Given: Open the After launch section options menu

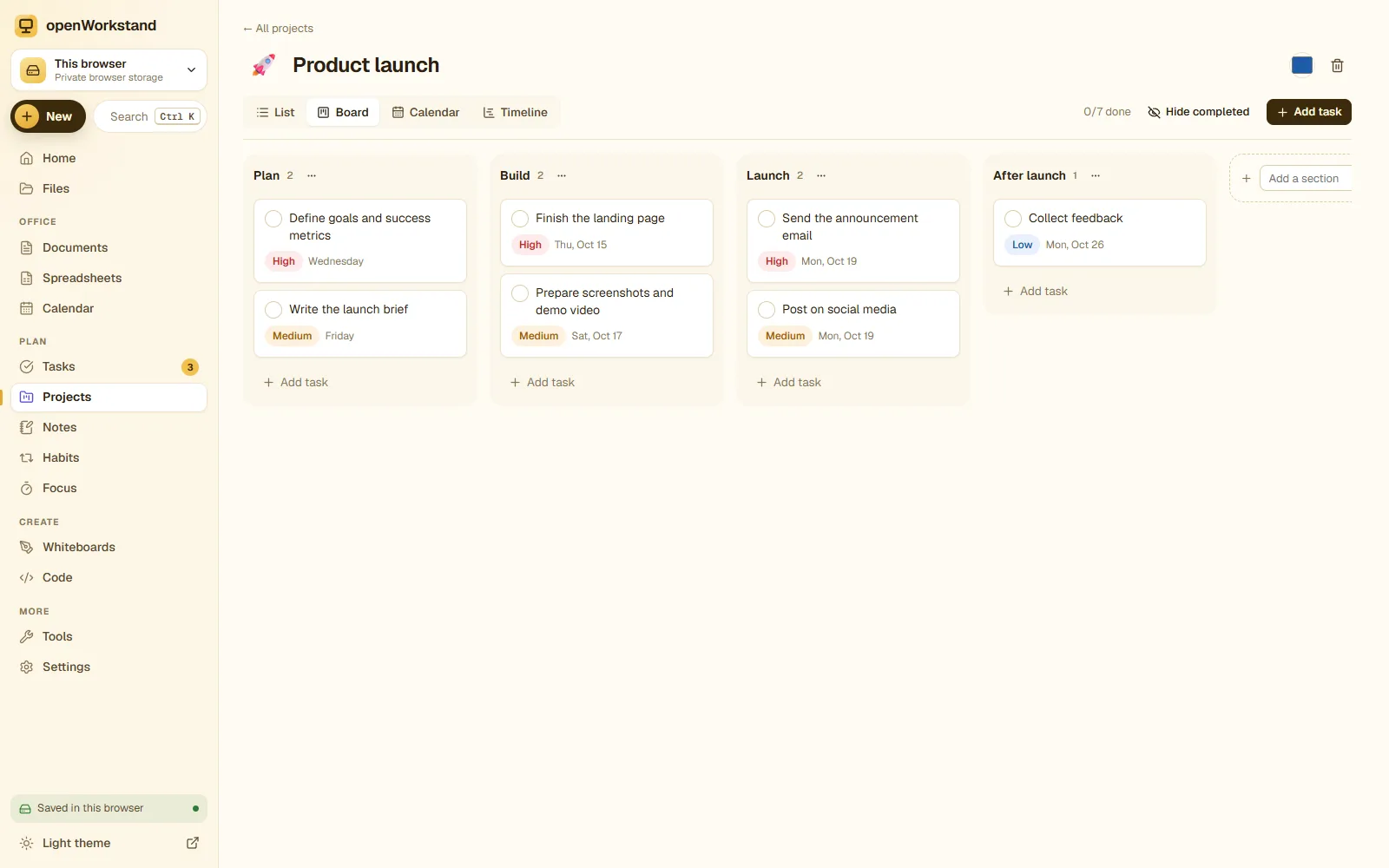Looking at the screenshot, I should (x=1096, y=175).
